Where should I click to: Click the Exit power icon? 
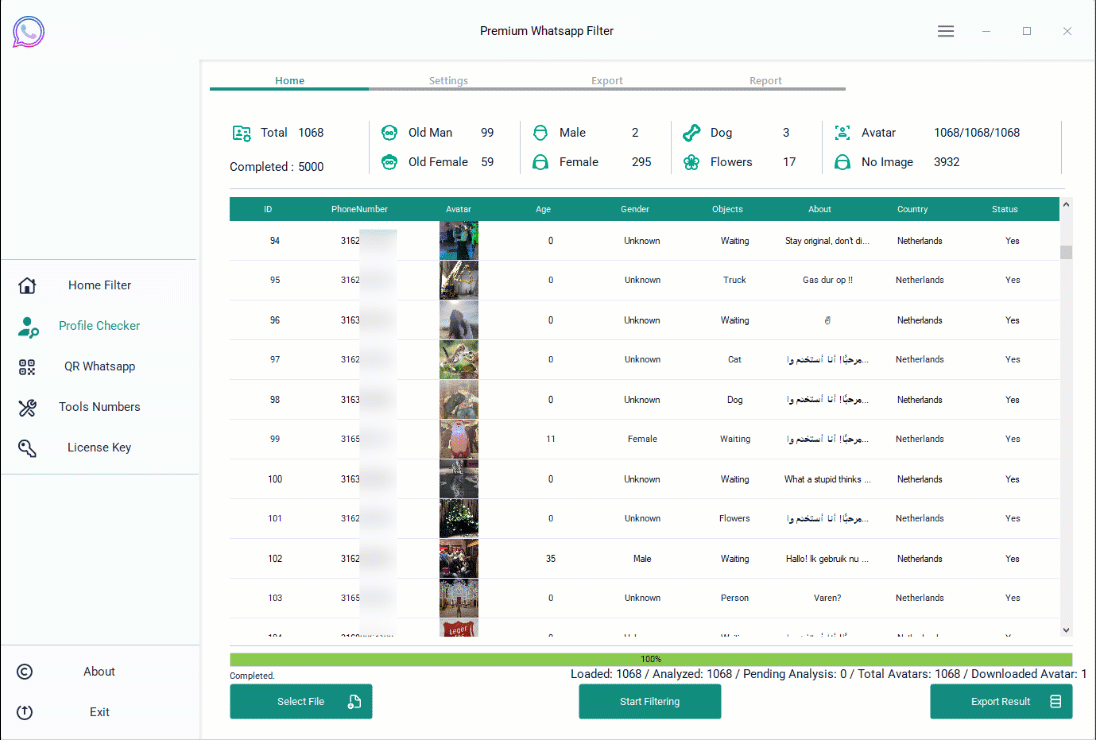click(24, 712)
